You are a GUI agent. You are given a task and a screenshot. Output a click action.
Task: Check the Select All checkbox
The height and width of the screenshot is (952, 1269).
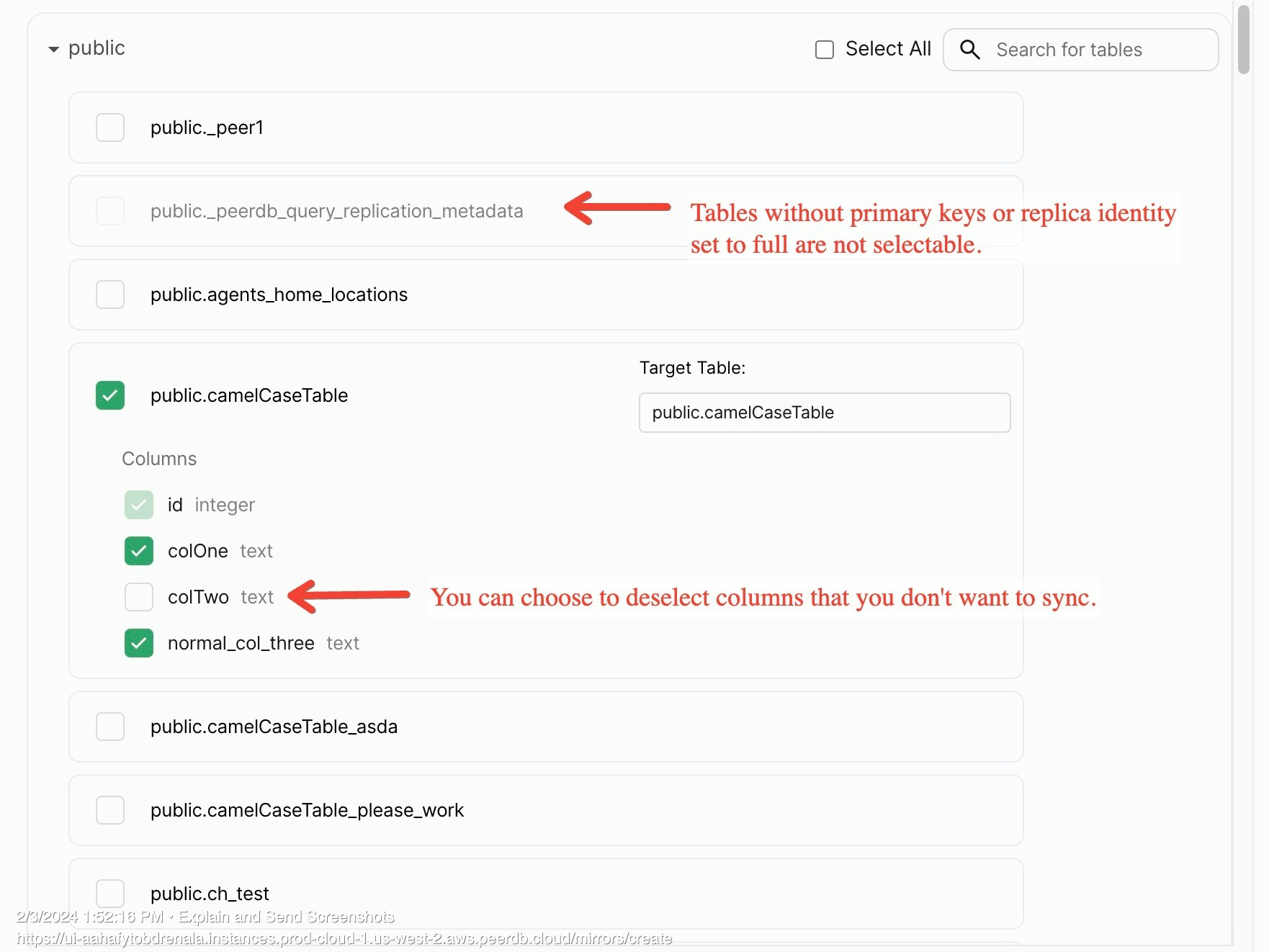click(x=825, y=50)
